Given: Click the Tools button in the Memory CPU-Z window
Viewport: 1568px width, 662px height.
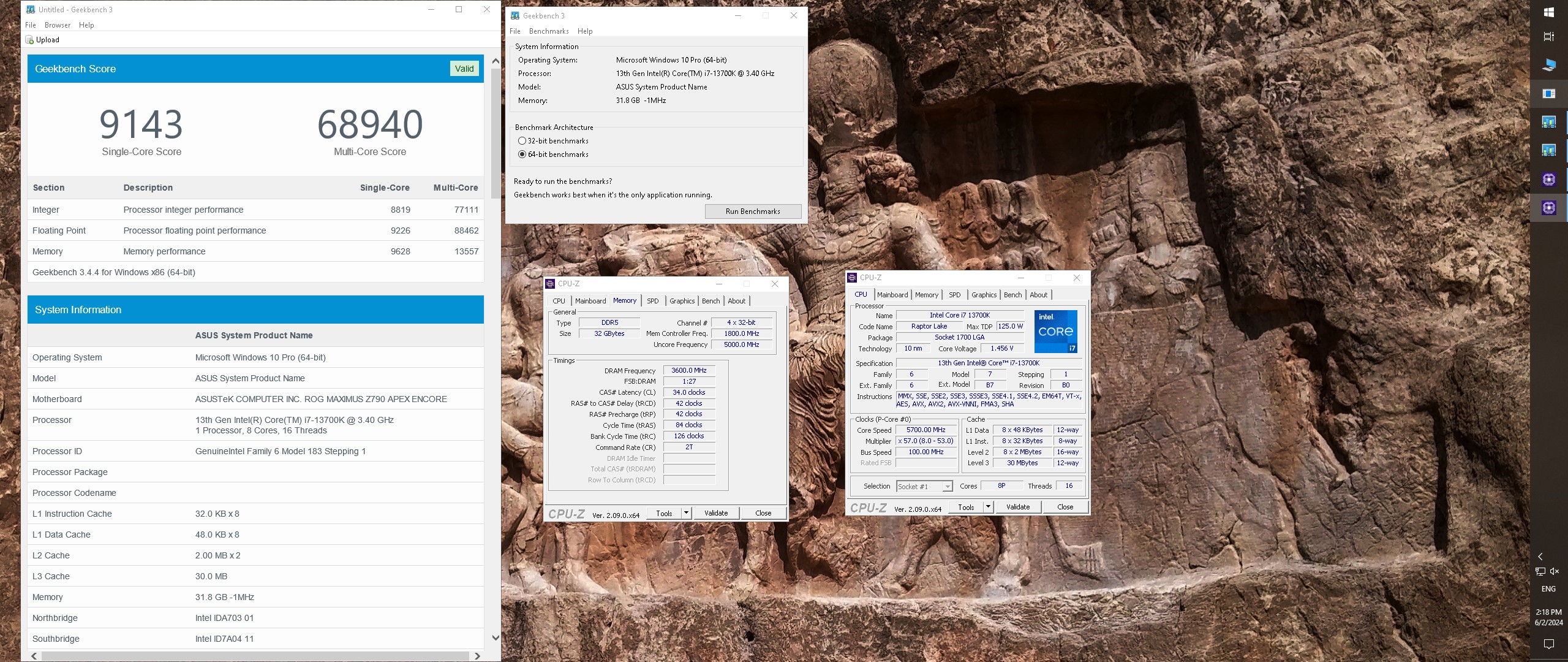Looking at the screenshot, I should click(x=664, y=513).
